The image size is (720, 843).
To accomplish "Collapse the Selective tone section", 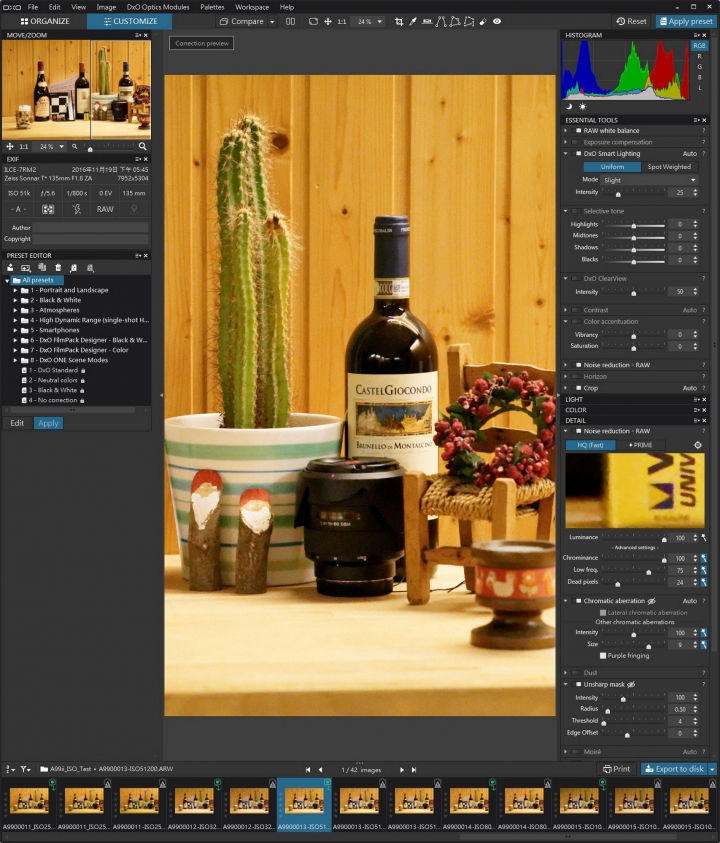I will click(x=566, y=211).
